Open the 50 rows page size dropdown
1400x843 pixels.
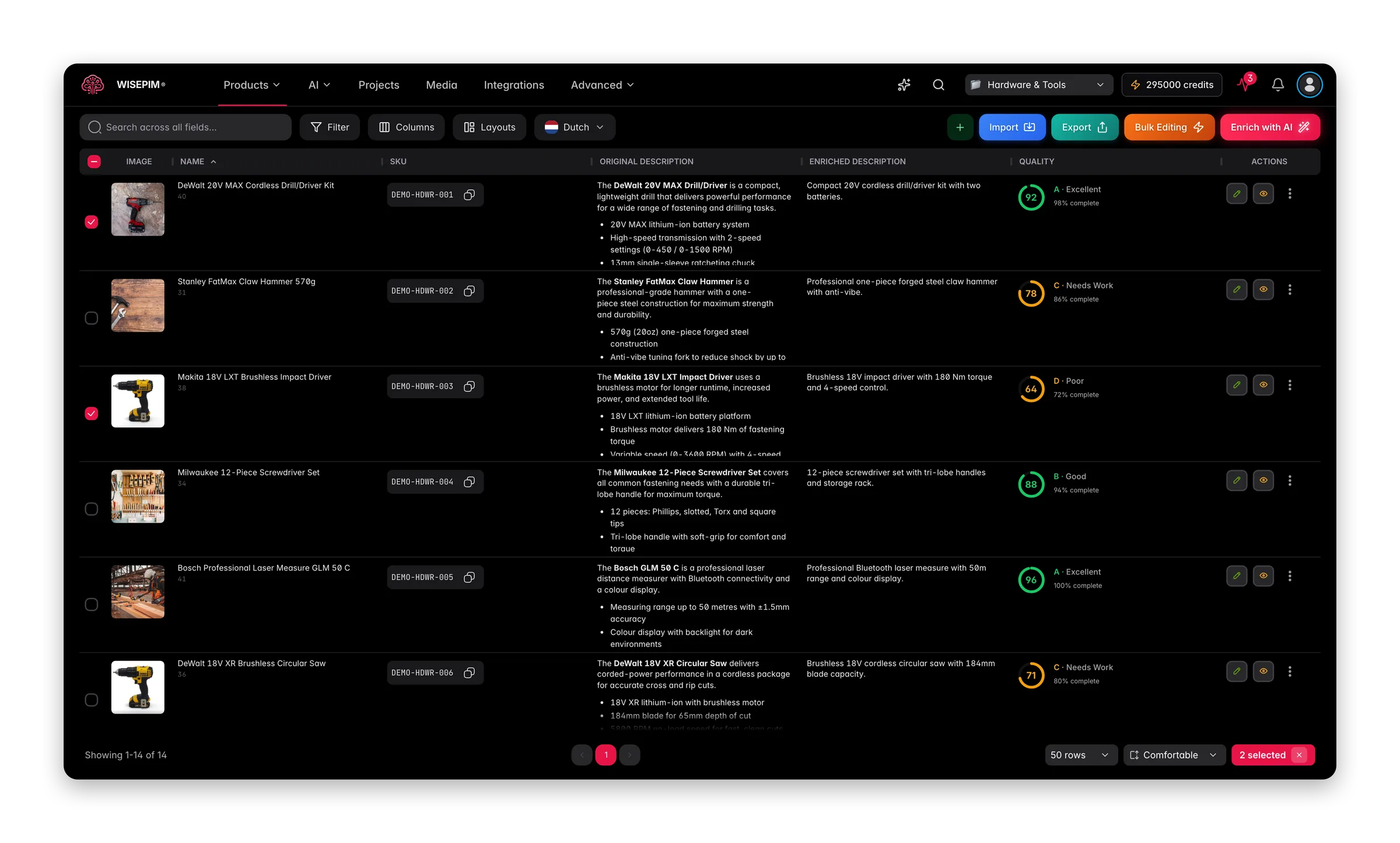[1080, 755]
